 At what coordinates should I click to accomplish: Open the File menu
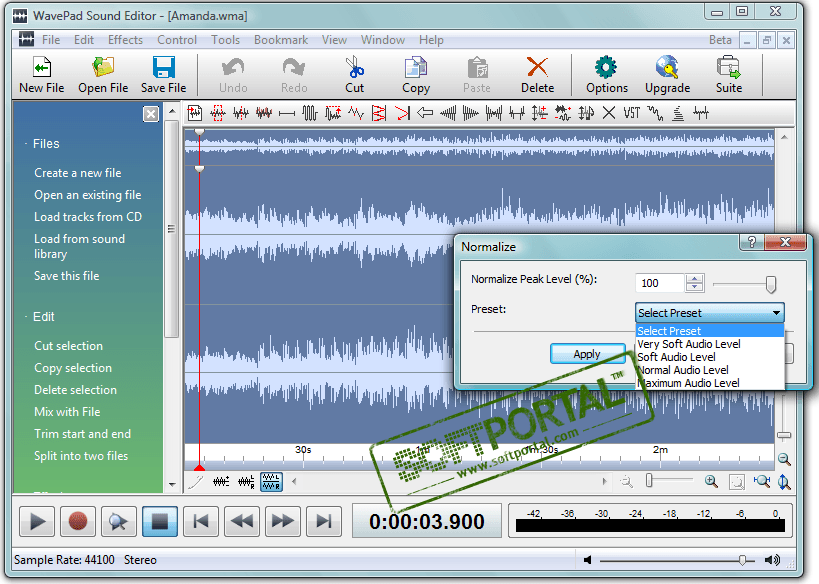(x=51, y=40)
